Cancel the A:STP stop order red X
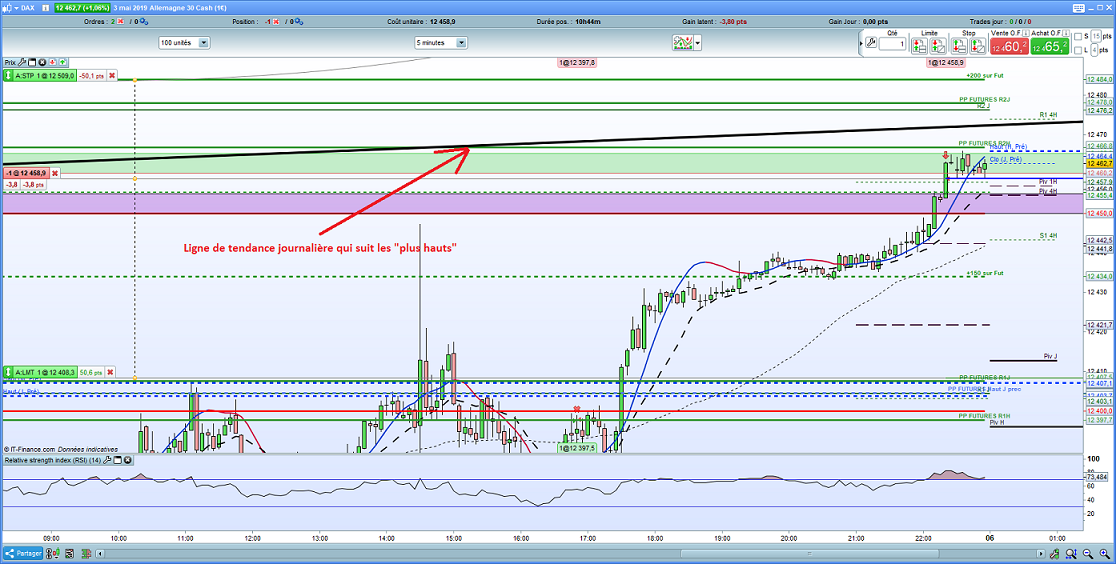 point(112,75)
